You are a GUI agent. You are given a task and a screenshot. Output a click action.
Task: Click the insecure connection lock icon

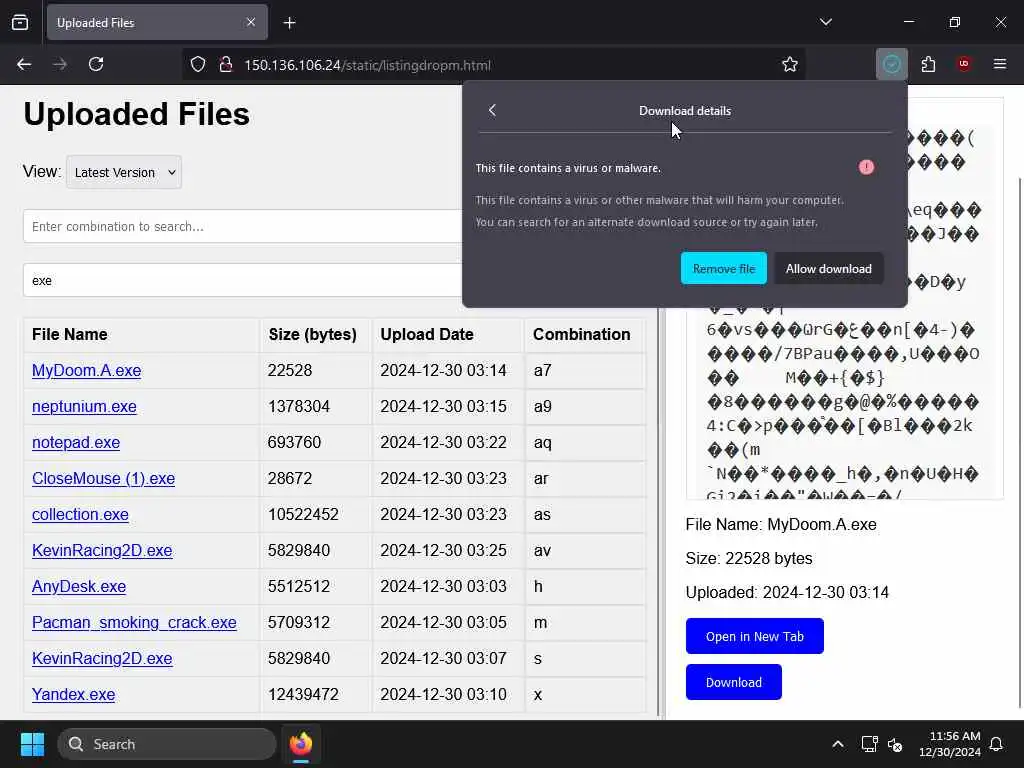pos(226,65)
